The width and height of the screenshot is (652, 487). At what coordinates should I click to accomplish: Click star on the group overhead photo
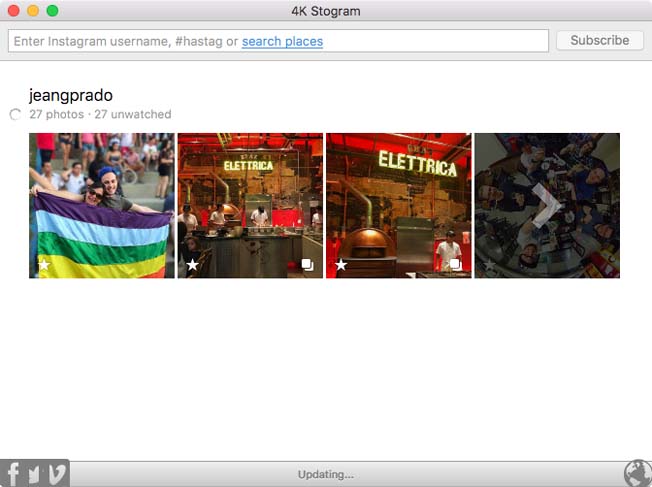[x=489, y=265]
